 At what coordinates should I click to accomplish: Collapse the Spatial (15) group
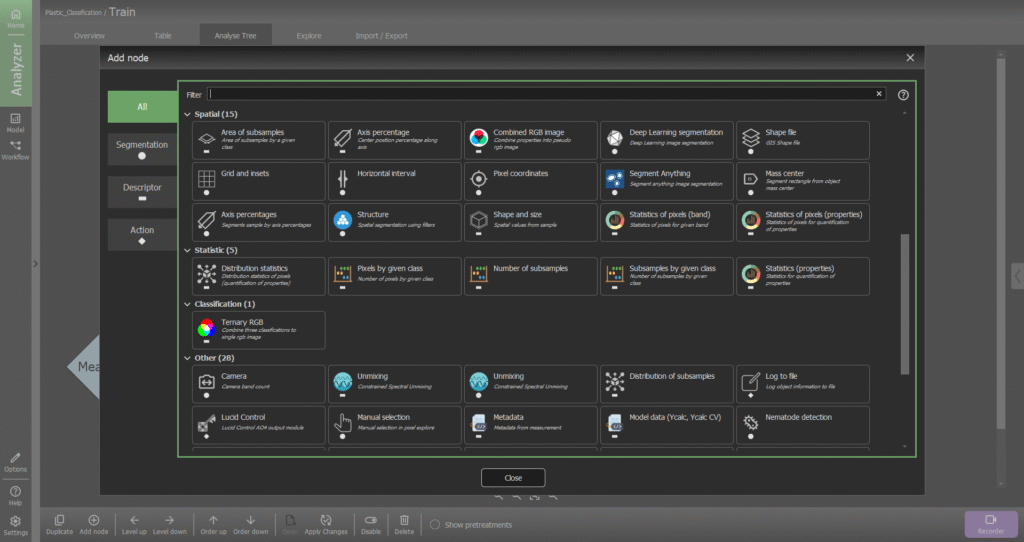click(187, 114)
